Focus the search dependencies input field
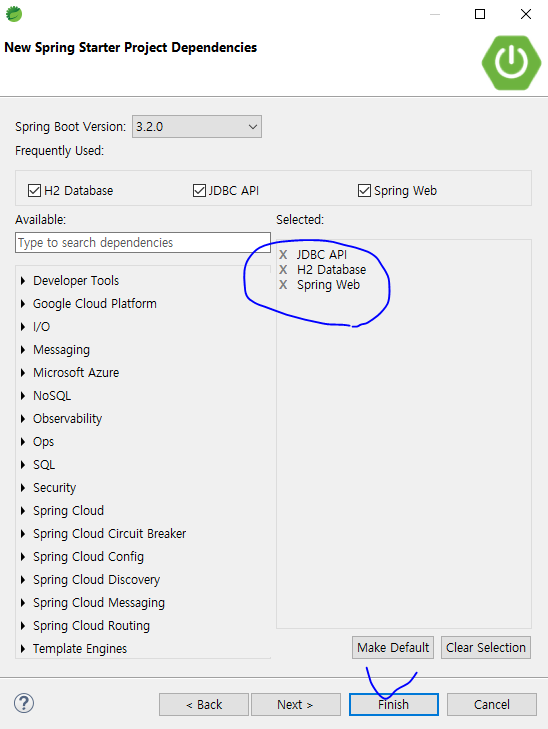 tap(143, 243)
